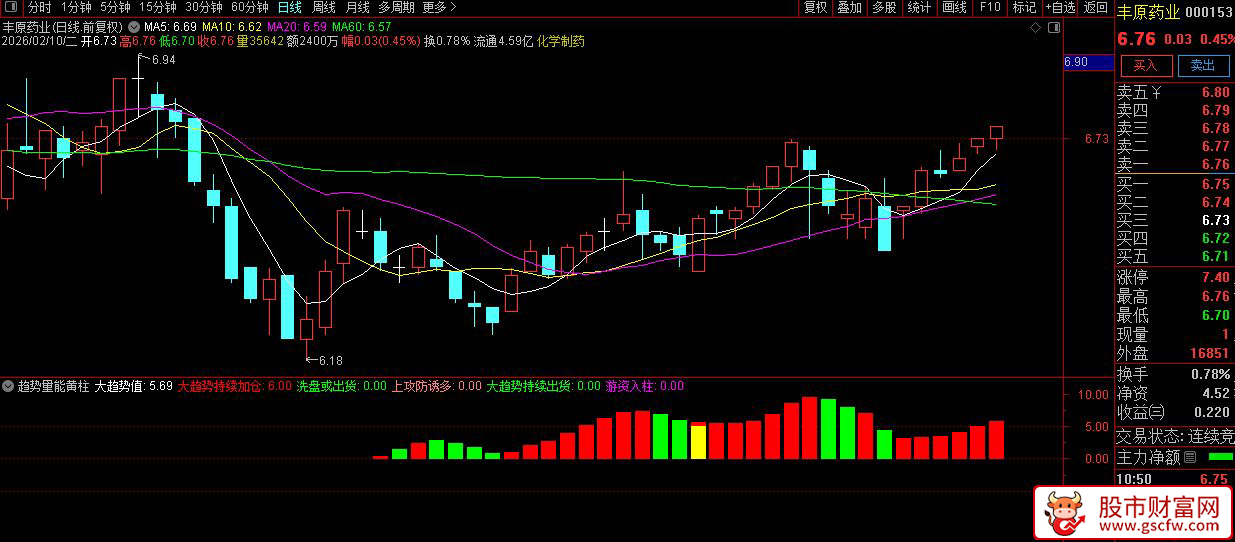Click the 返回 back button
The image size is (1235, 542).
pos(1096,7)
